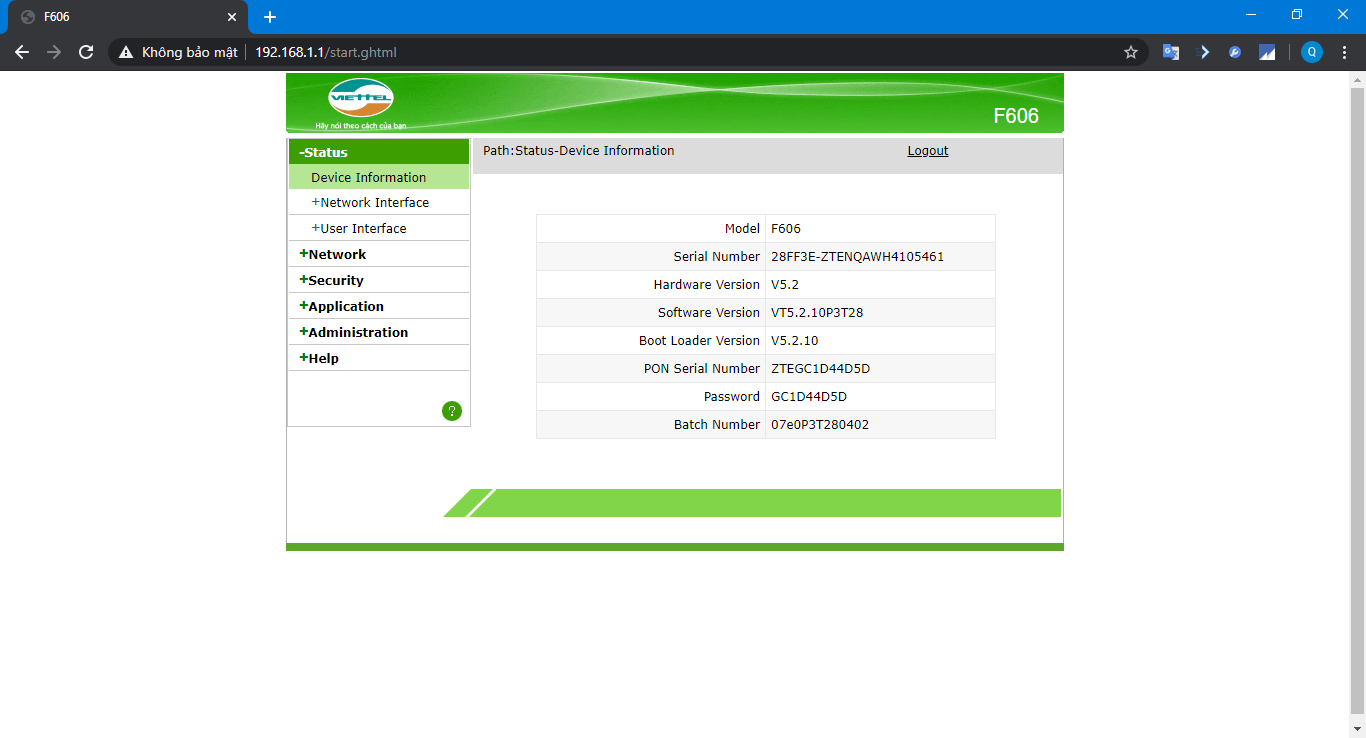Expand the Application menu section
The height and width of the screenshot is (738, 1366).
[x=345, y=306]
